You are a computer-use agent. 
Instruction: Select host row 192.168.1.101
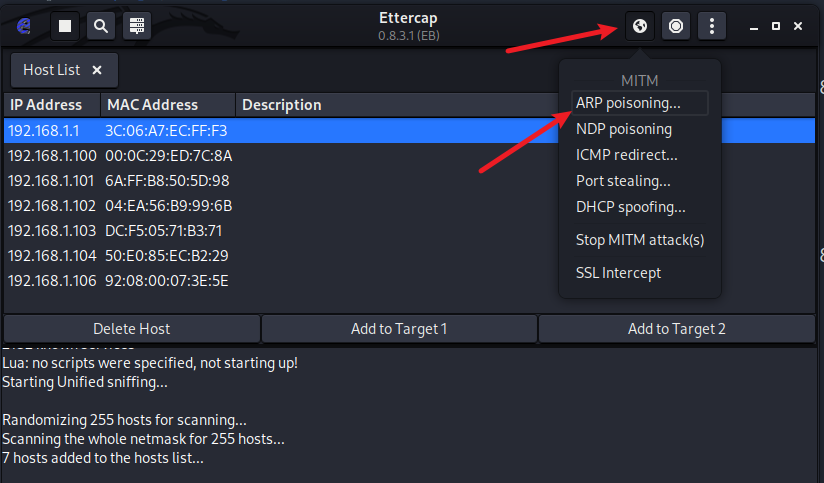pos(409,181)
